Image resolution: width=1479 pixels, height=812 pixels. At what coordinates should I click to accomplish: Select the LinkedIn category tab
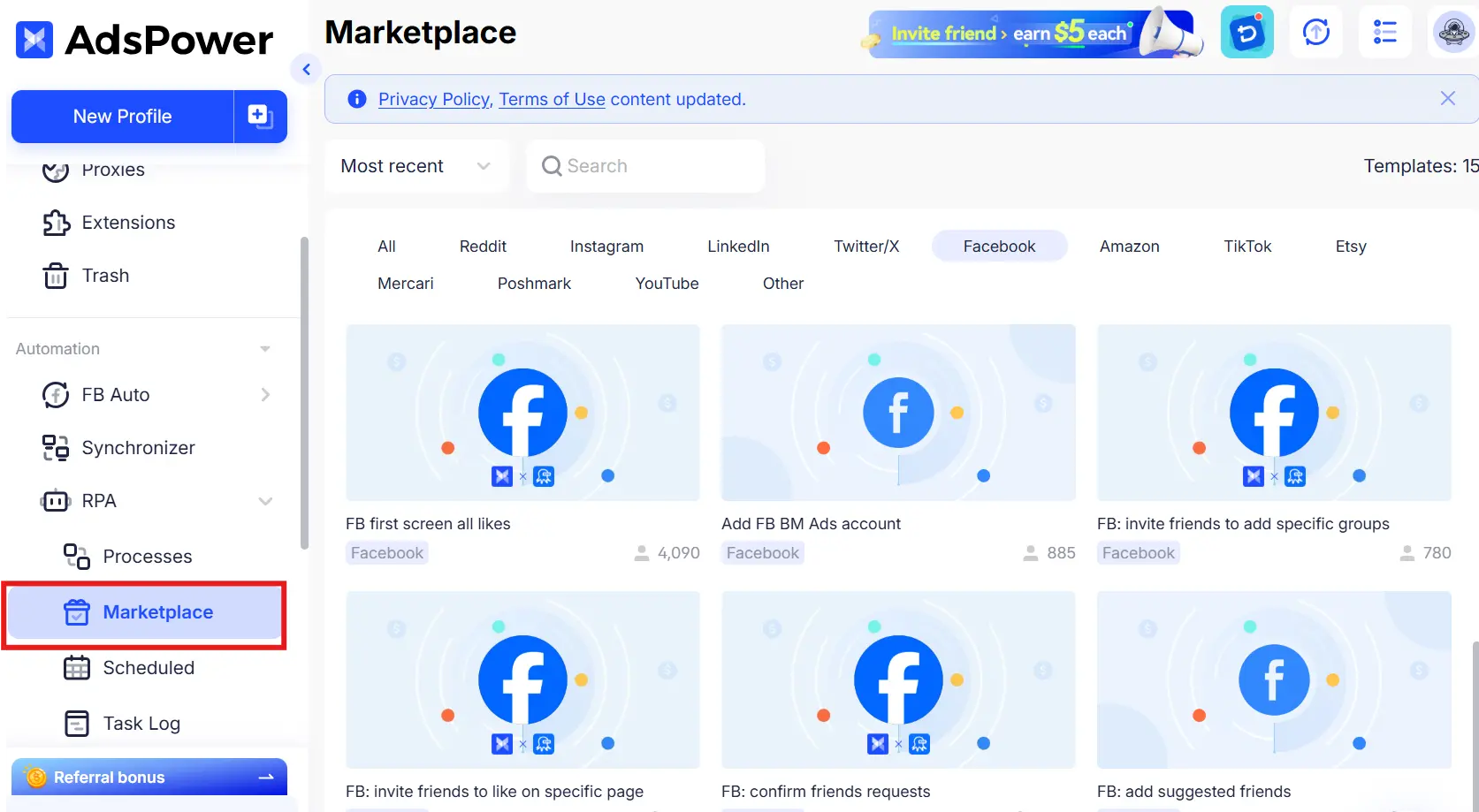tap(738, 247)
